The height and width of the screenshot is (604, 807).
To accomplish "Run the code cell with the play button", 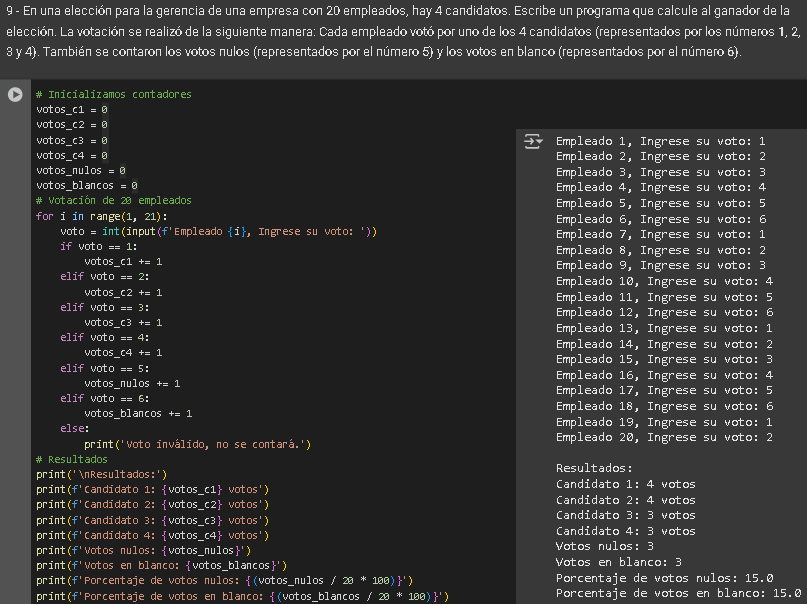I will (x=15, y=95).
